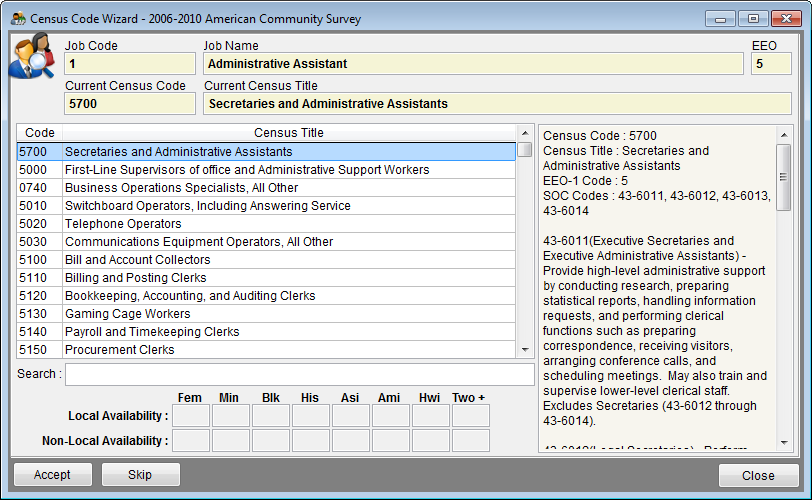Select Business Operations Specialists, All Other row
The image size is (812, 500).
pyautogui.click(x=266, y=187)
